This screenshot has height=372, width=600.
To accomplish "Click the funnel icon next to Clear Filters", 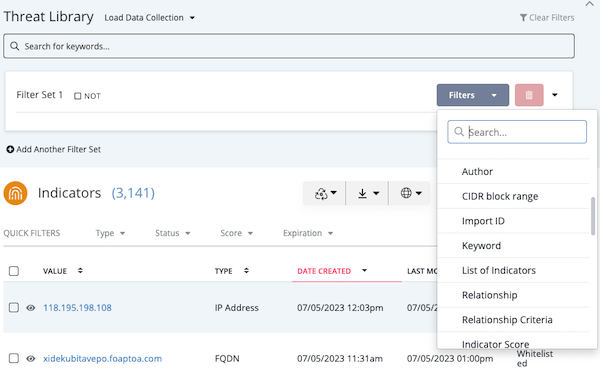I will (x=523, y=18).
